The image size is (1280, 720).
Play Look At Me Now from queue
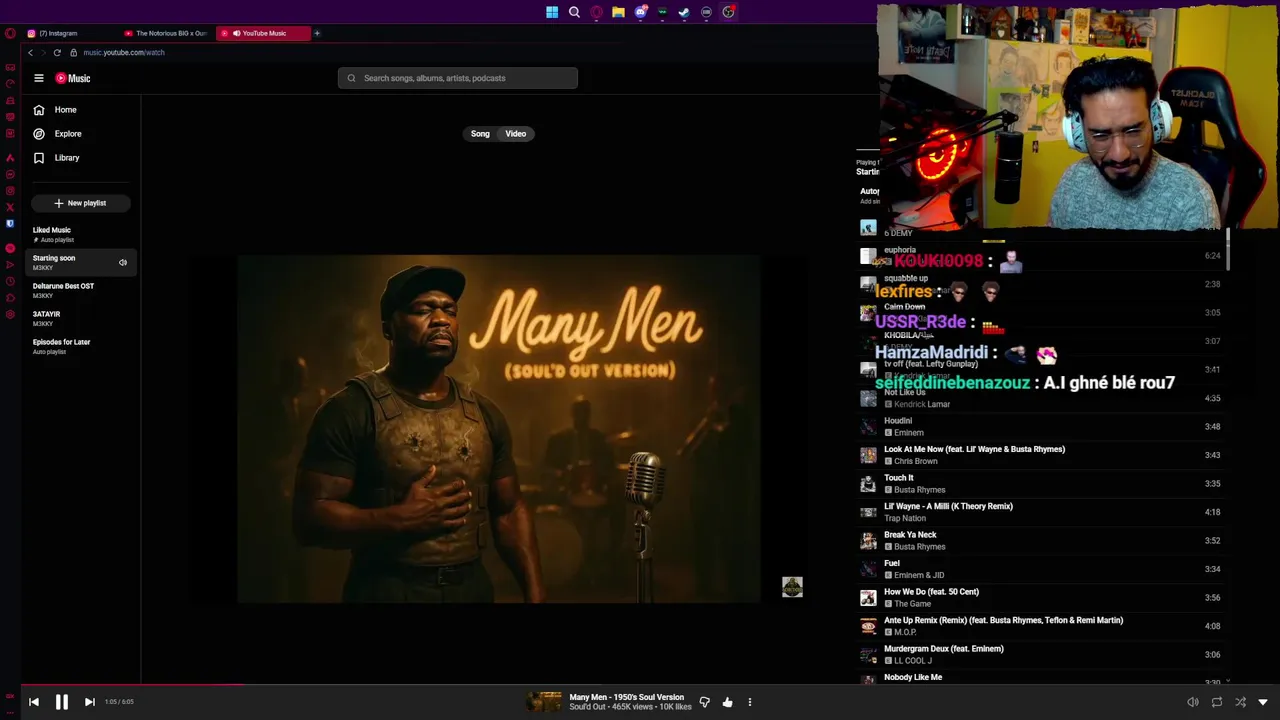1040,455
